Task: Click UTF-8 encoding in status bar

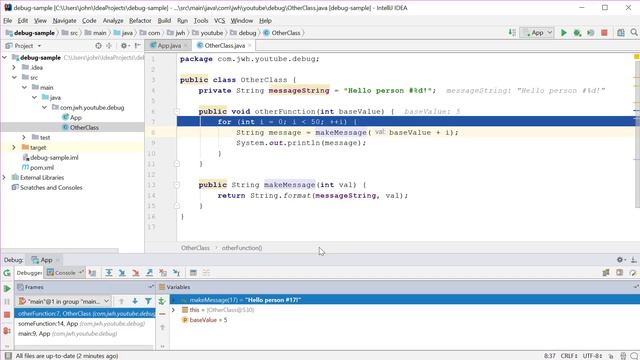Action: tap(592, 356)
